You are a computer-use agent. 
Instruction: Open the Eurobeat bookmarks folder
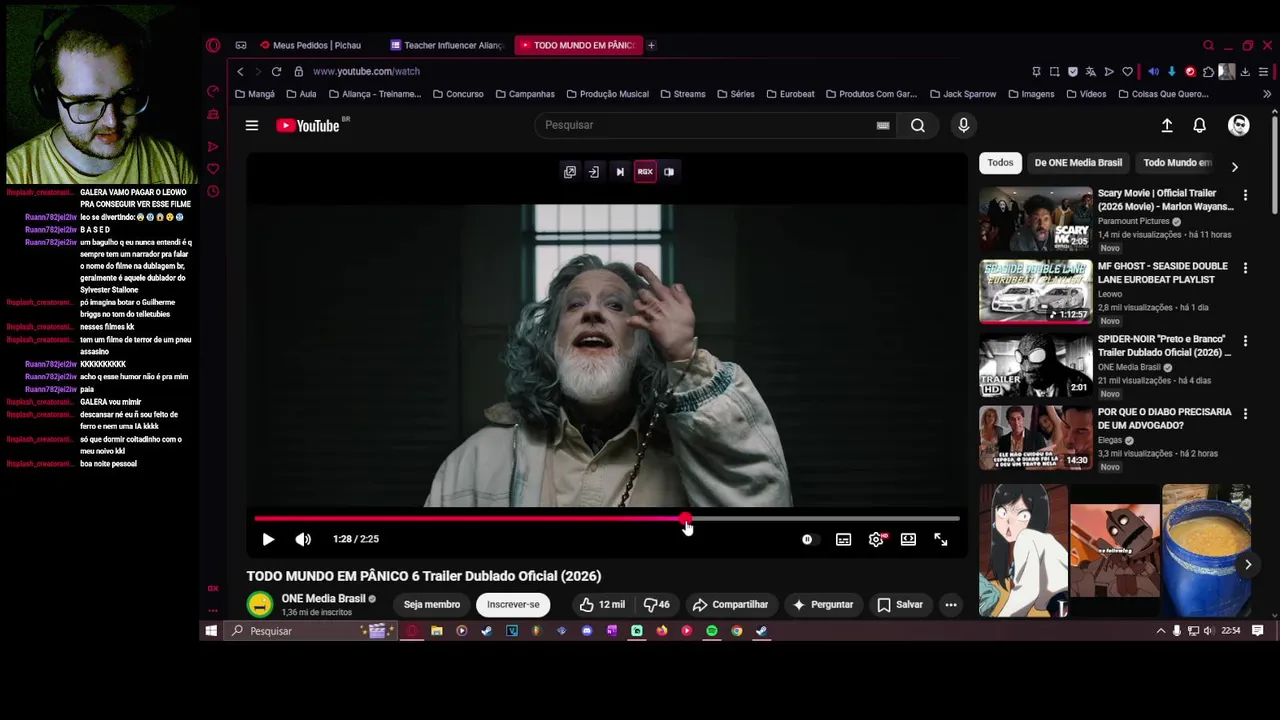(789, 94)
